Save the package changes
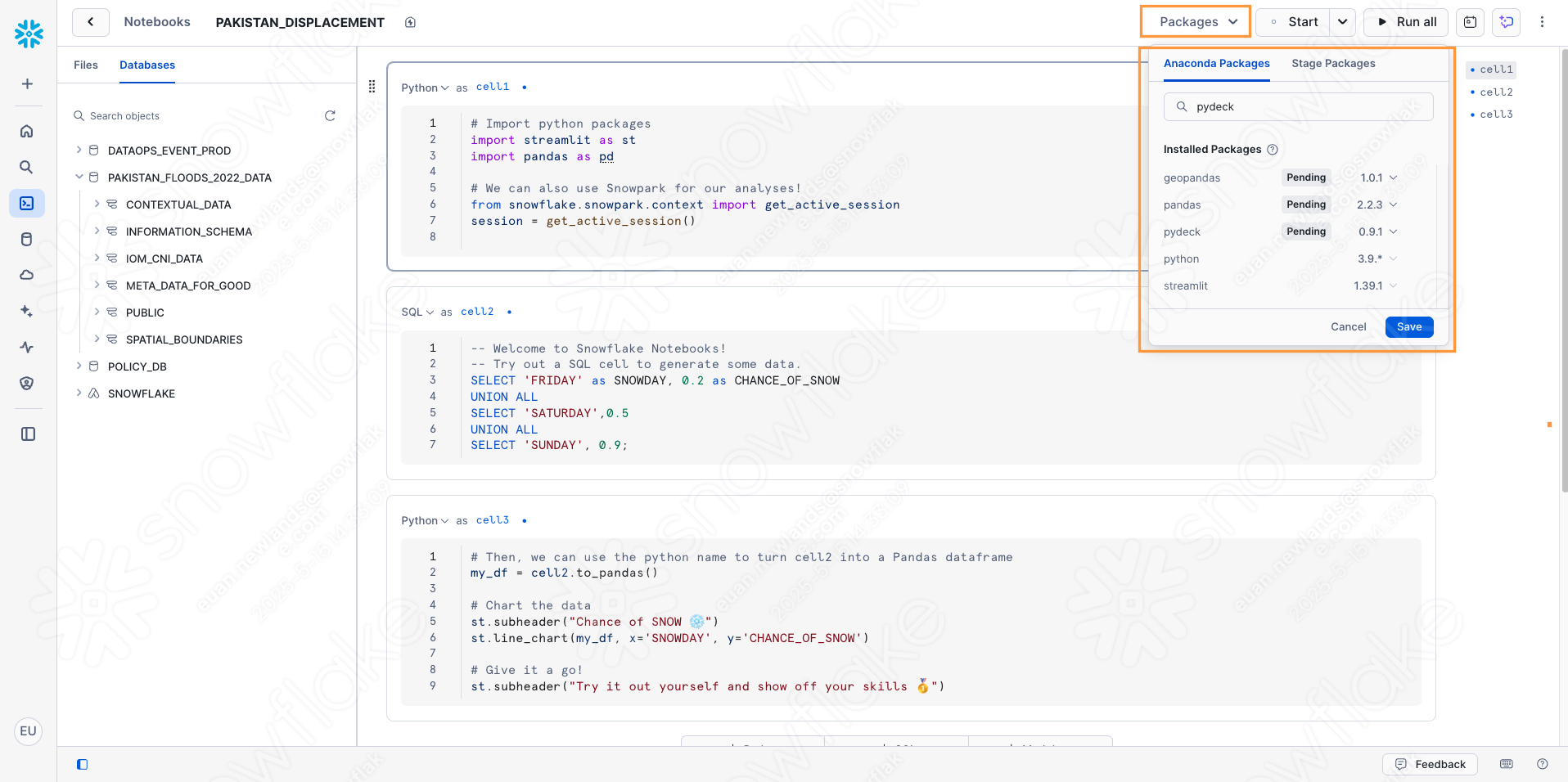The width and height of the screenshot is (1568, 782). pos(1408,326)
